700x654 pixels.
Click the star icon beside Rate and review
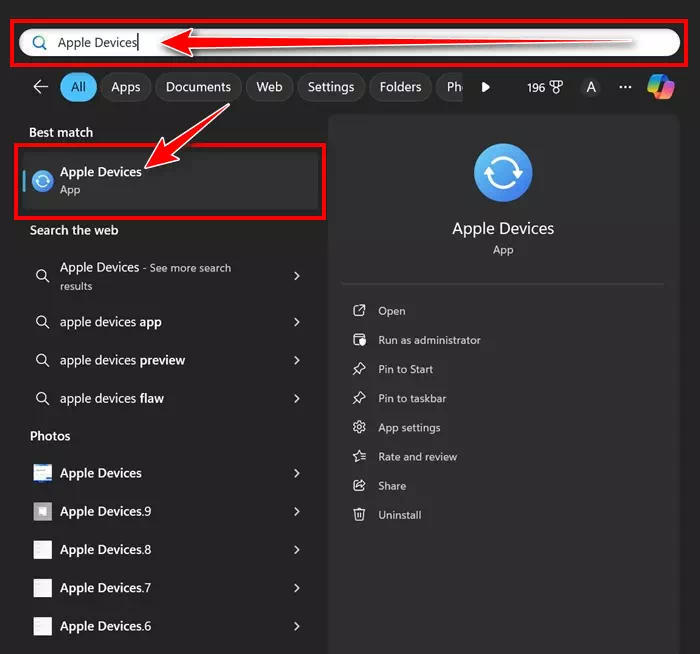pos(359,456)
